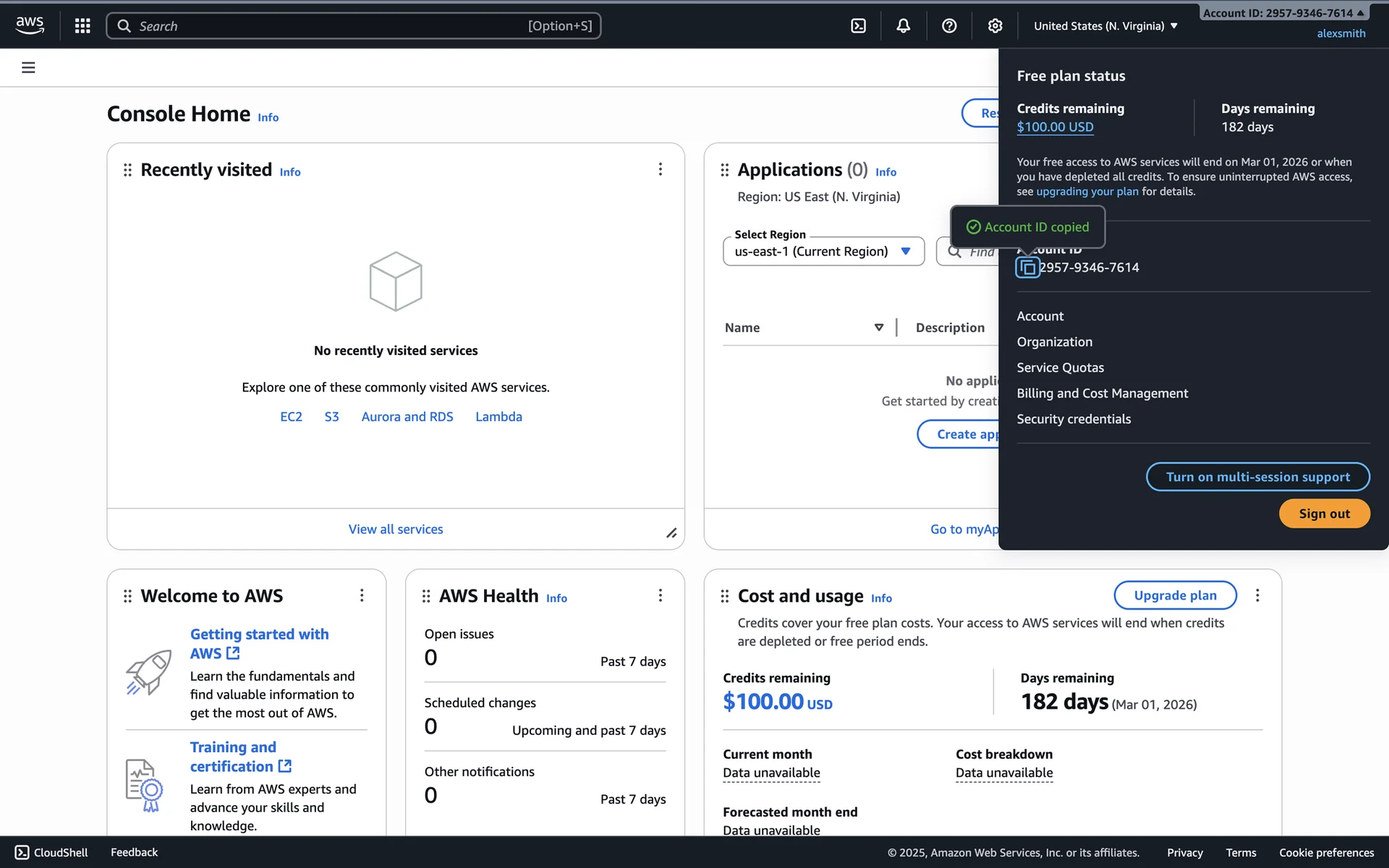Open Recently visited widget options menu
The height and width of the screenshot is (868, 1389).
[660, 169]
